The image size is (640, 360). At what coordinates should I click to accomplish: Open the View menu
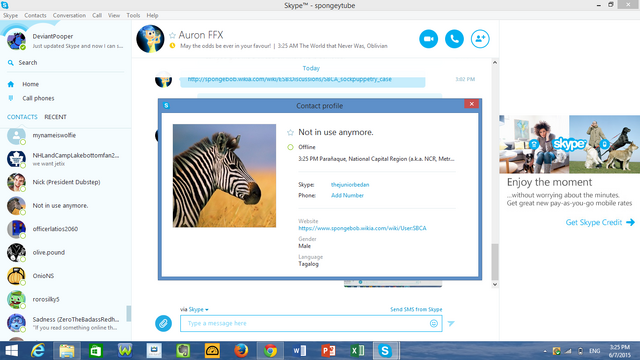tap(114, 16)
